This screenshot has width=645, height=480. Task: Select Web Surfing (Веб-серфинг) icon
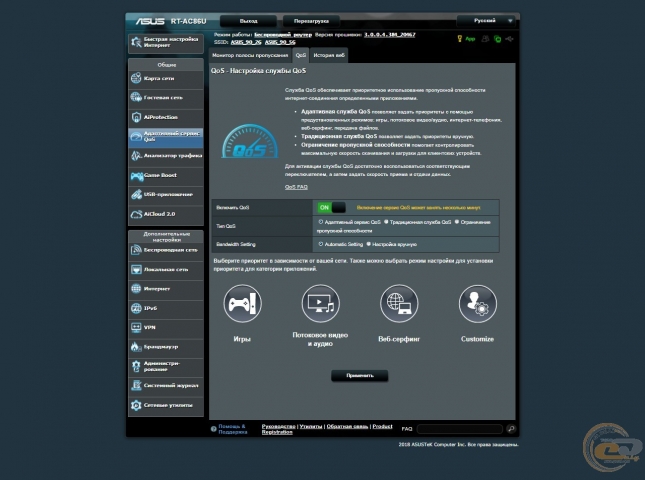[x=399, y=304]
